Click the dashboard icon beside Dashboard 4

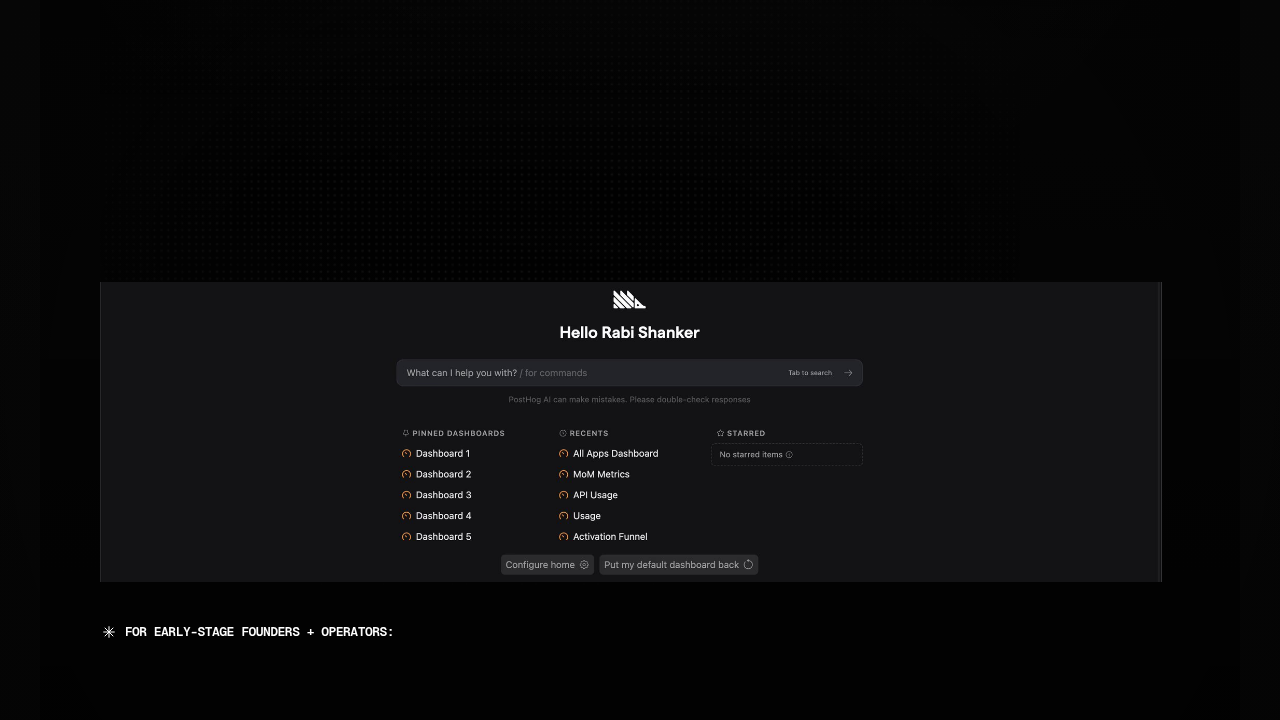[x=406, y=516]
